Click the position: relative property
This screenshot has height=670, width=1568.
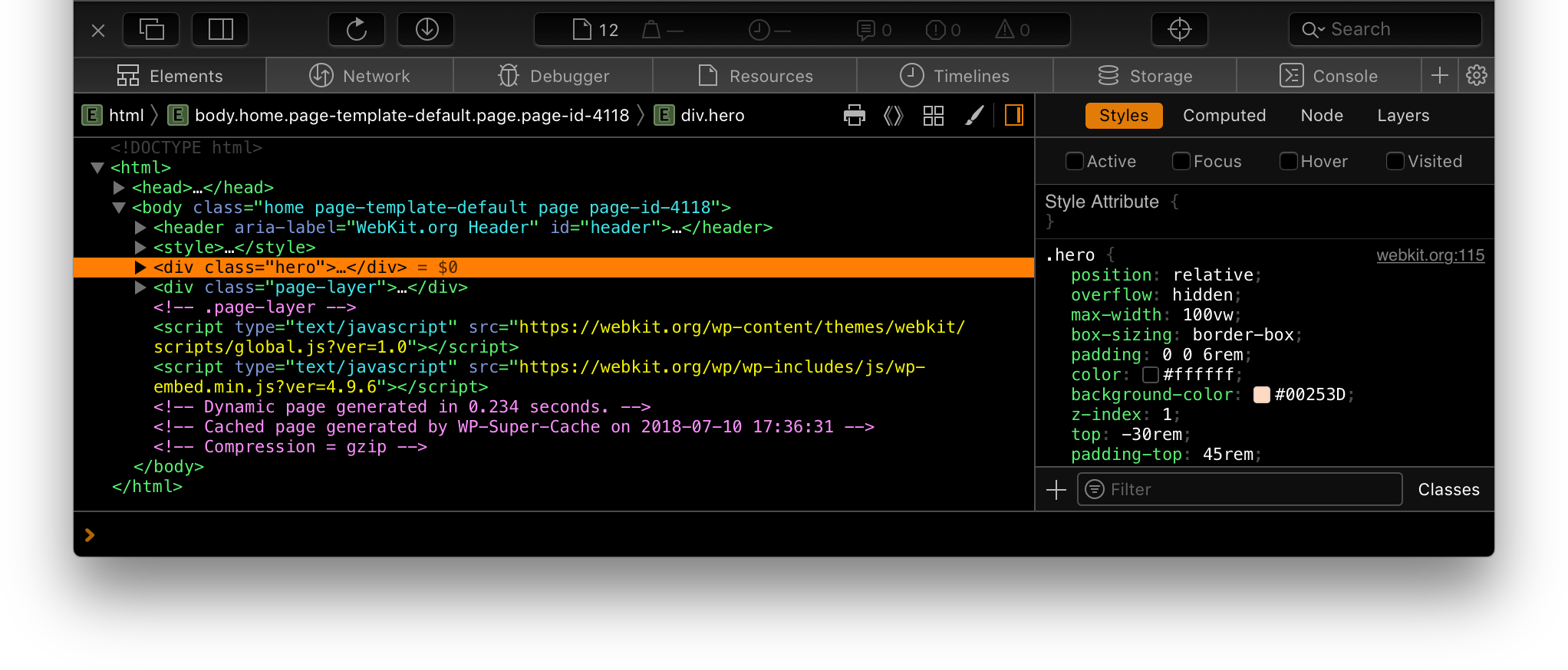click(x=1166, y=275)
